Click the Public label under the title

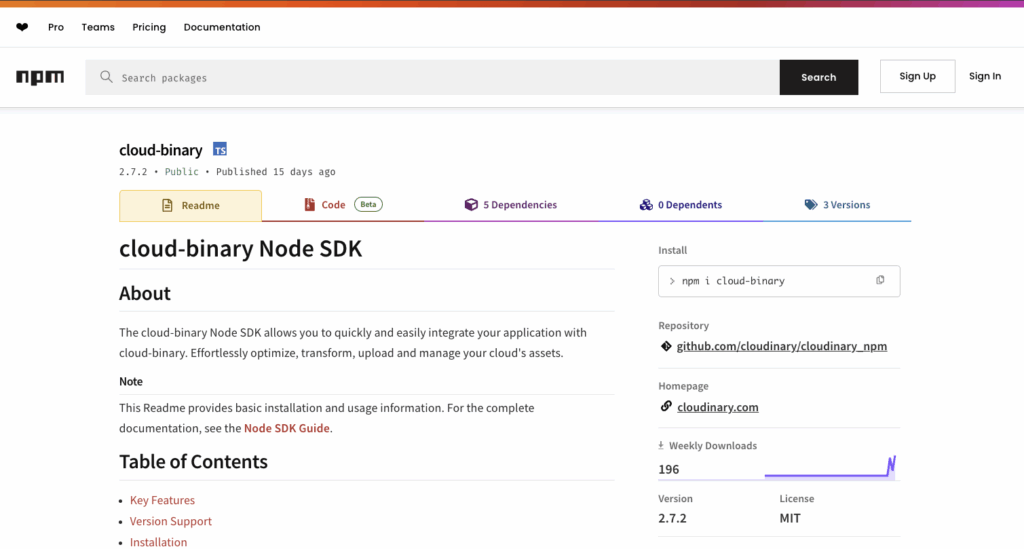pyautogui.click(x=182, y=172)
